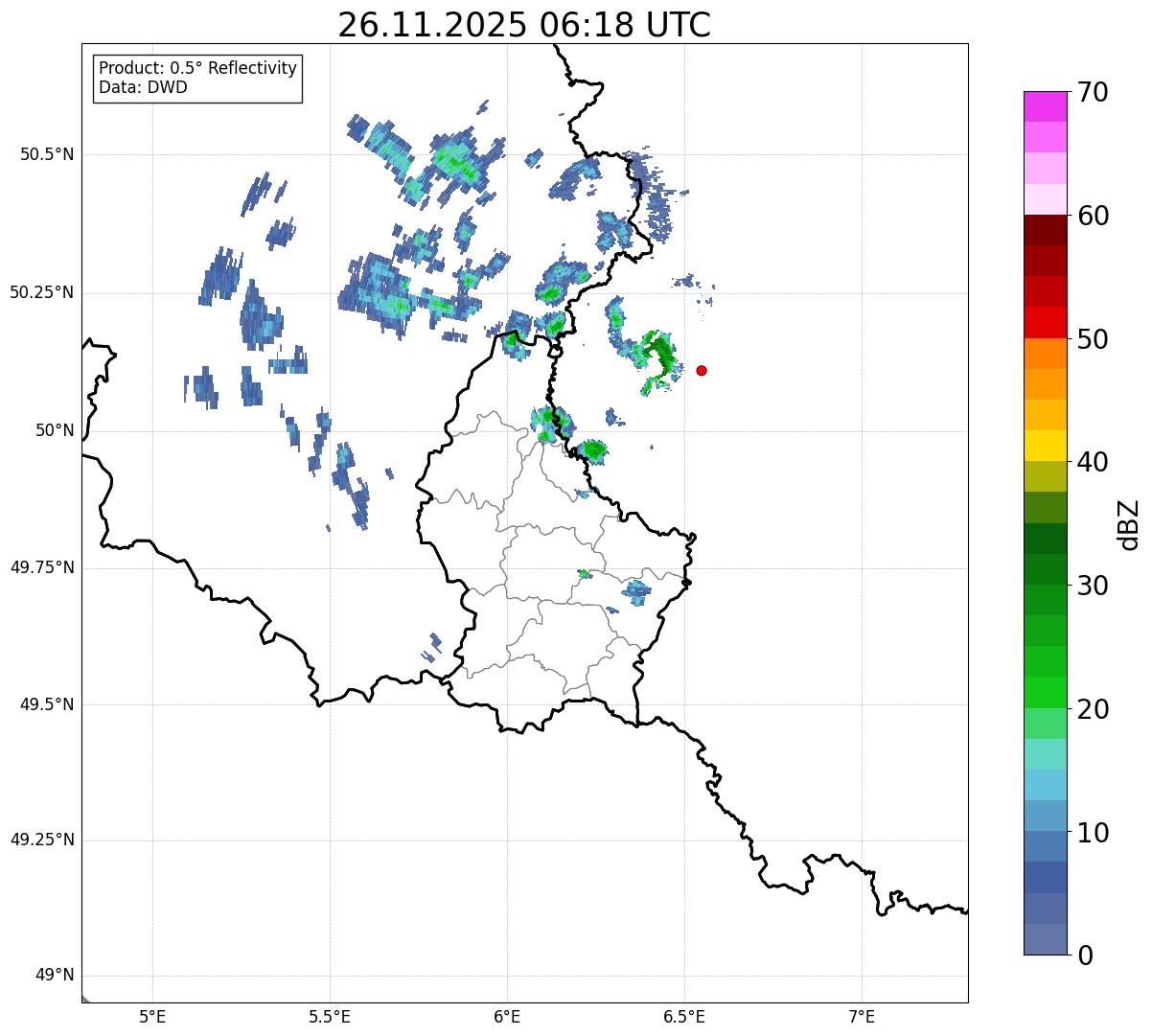The height and width of the screenshot is (1036, 1152).
Task: Click the "5°E" longitude label
Action: pyautogui.click(x=152, y=1016)
